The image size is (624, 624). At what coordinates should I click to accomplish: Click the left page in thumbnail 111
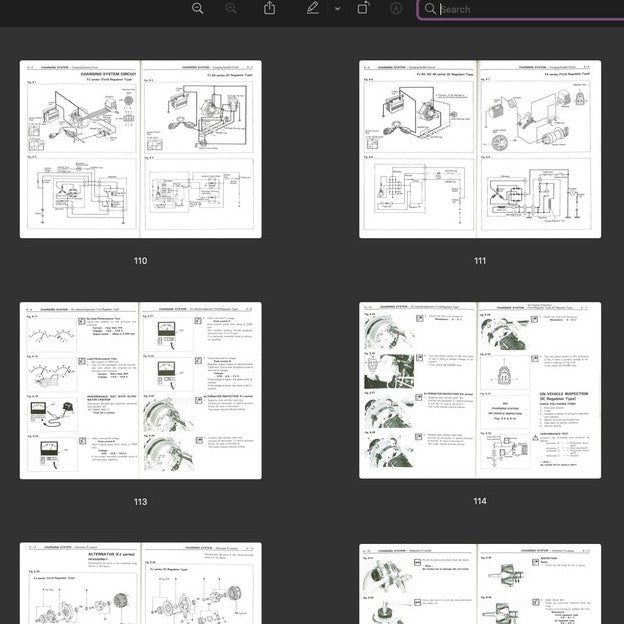[418, 150]
